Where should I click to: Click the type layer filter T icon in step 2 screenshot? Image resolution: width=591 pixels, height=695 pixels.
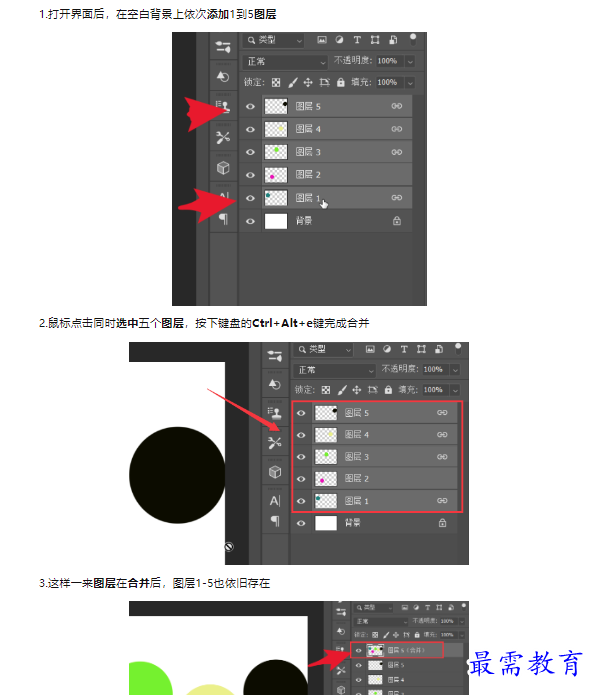click(x=404, y=349)
